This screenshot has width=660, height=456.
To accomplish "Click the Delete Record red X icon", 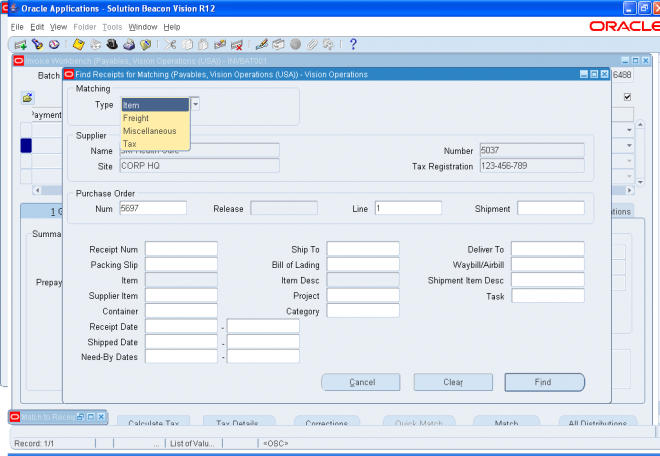I will [237, 44].
